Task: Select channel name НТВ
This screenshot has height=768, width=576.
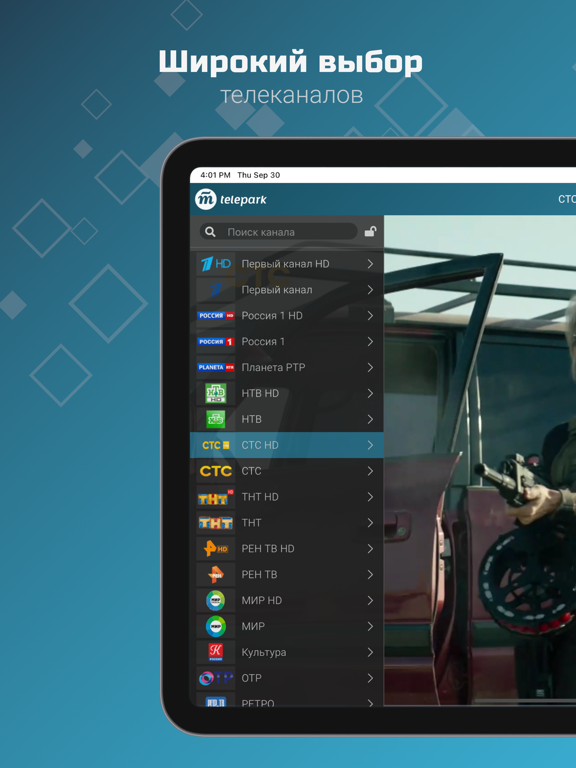Action: (x=251, y=419)
